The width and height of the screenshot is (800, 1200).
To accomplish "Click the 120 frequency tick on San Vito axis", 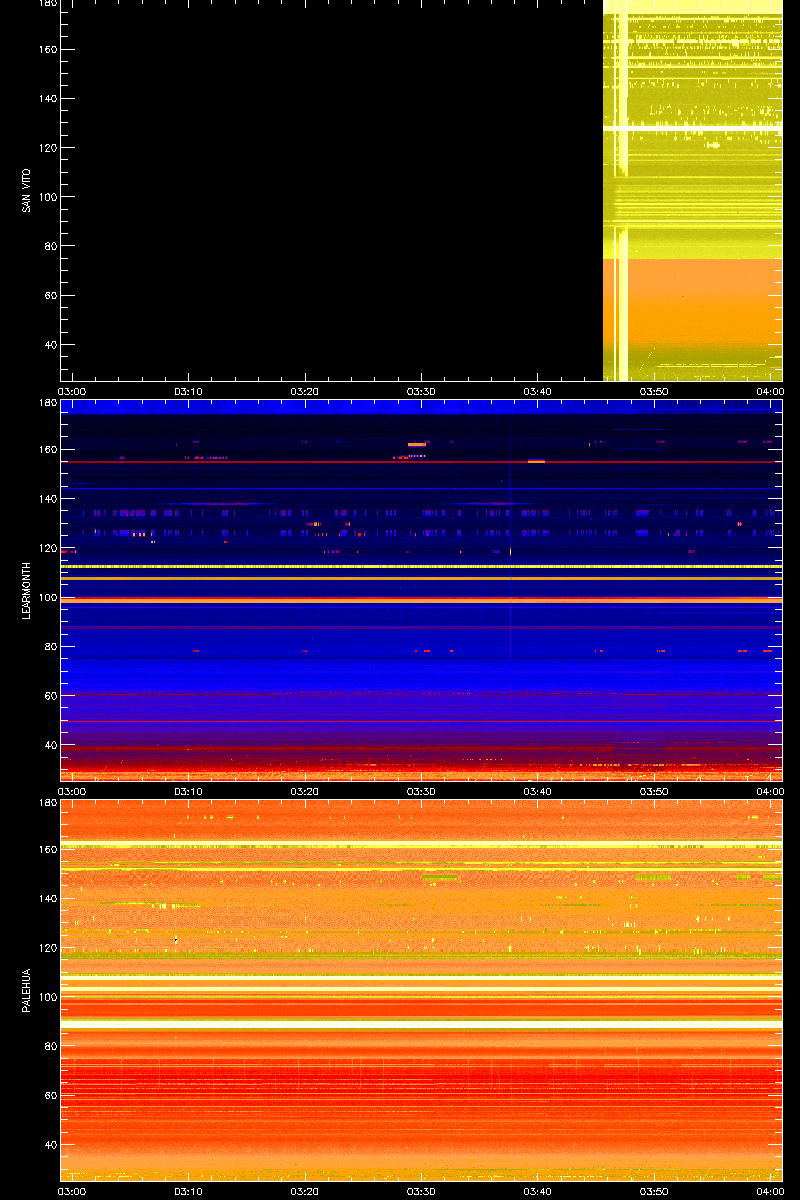I will tap(47, 148).
